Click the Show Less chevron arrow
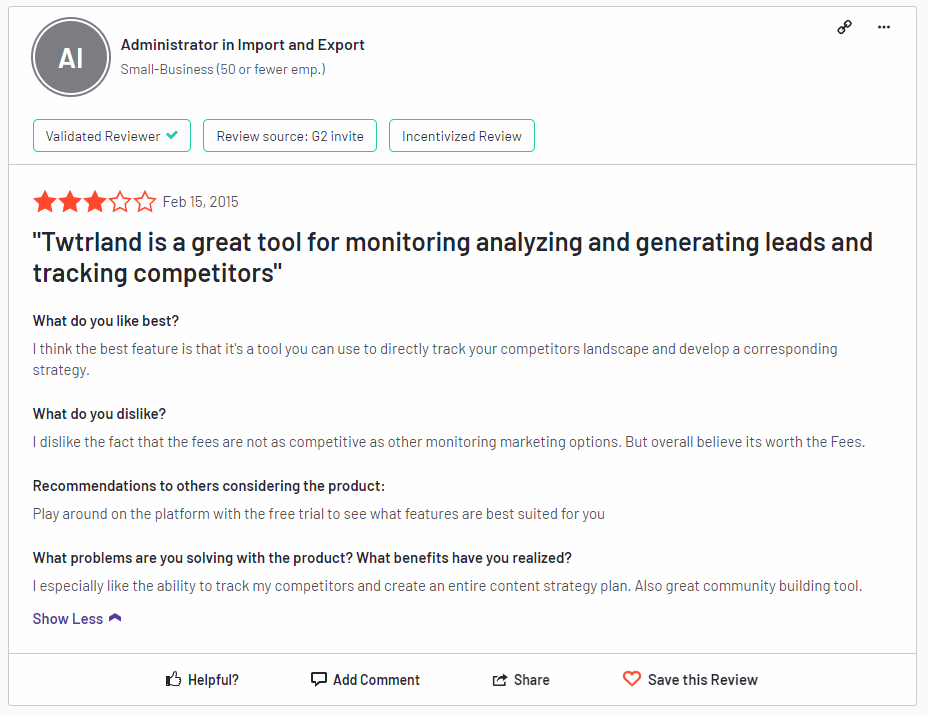 (115, 618)
